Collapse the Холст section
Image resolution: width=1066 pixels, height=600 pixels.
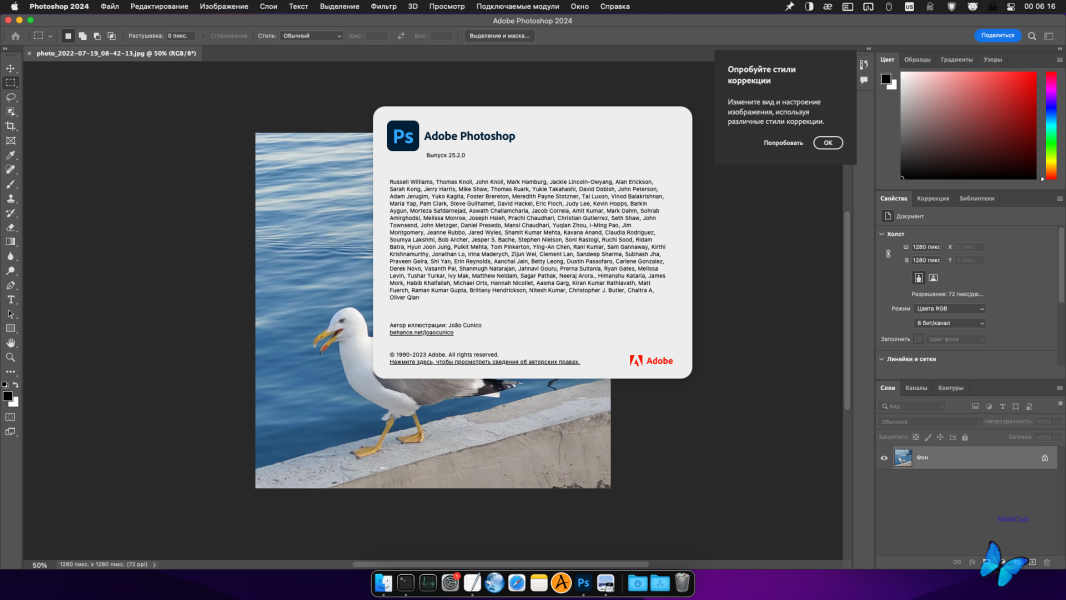click(x=882, y=234)
